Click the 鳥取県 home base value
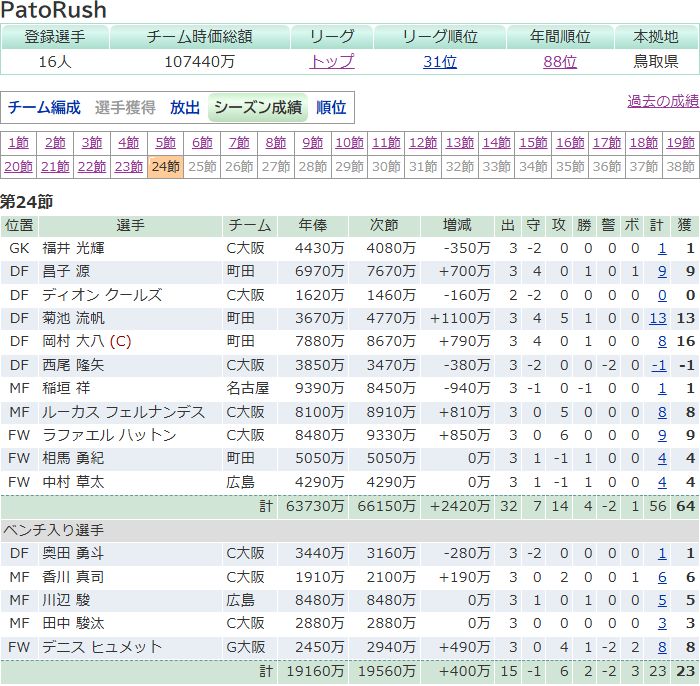 coord(656,62)
